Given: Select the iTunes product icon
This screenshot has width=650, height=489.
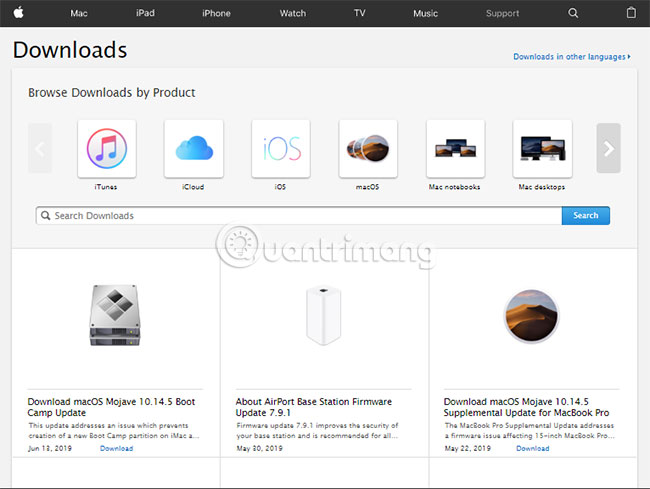Looking at the screenshot, I should [107, 149].
